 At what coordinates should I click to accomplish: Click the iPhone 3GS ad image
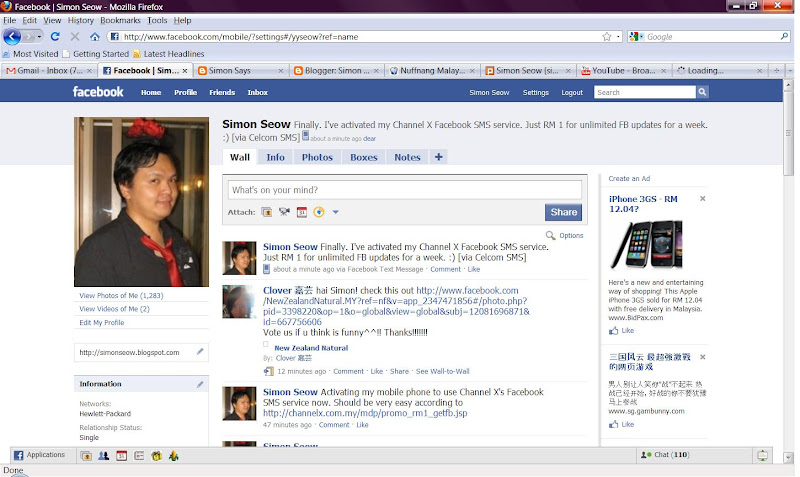[x=647, y=245]
